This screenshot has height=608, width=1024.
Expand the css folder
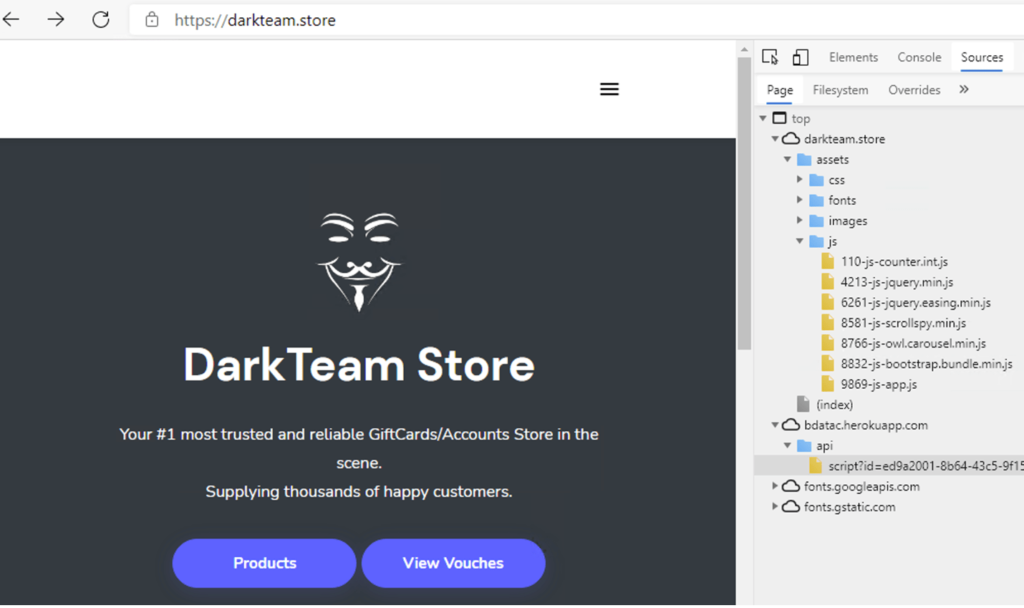tap(800, 180)
